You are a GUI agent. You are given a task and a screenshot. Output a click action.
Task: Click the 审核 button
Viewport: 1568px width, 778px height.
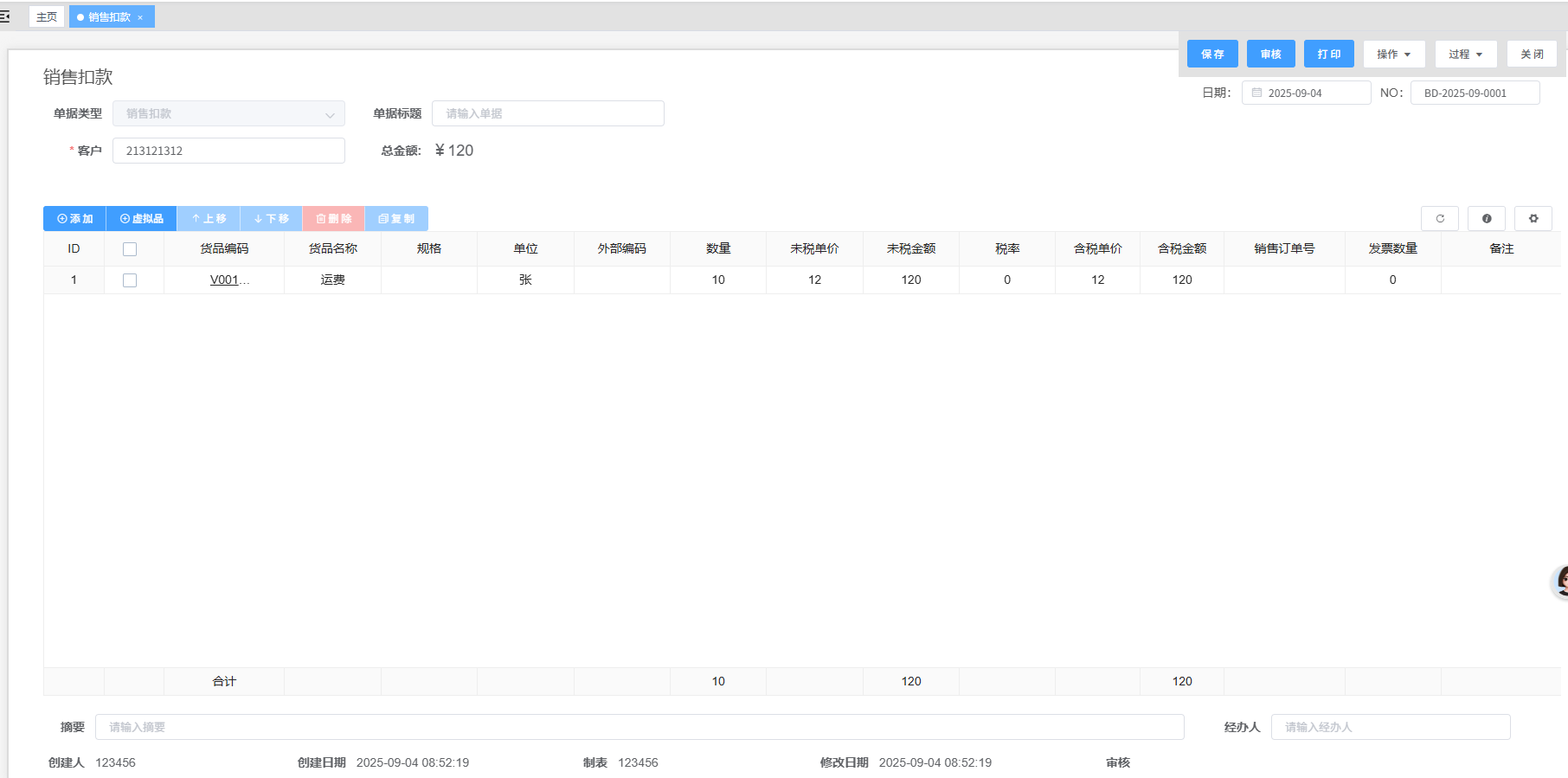[x=1270, y=55]
